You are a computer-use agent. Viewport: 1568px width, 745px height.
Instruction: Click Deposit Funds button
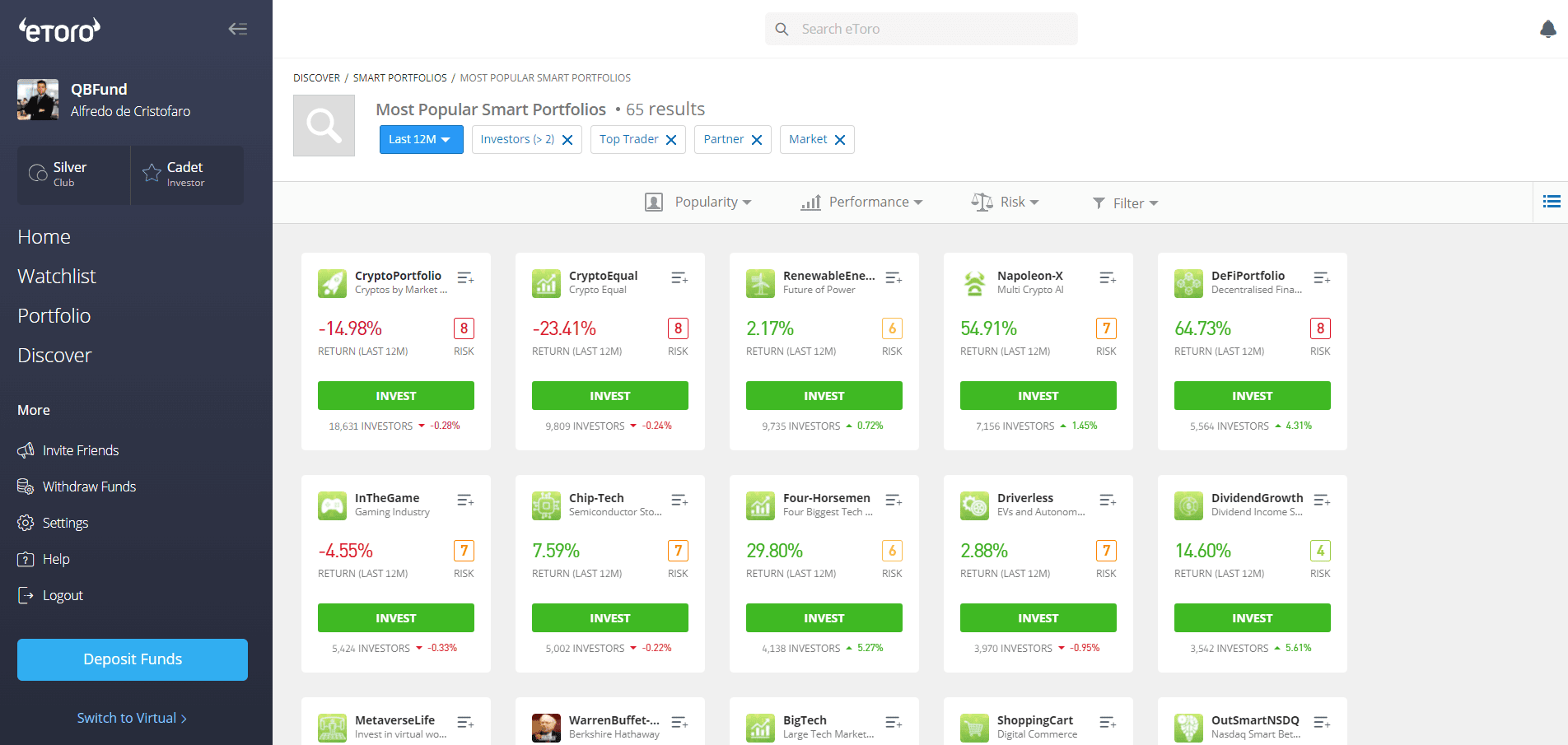tap(133, 659)
